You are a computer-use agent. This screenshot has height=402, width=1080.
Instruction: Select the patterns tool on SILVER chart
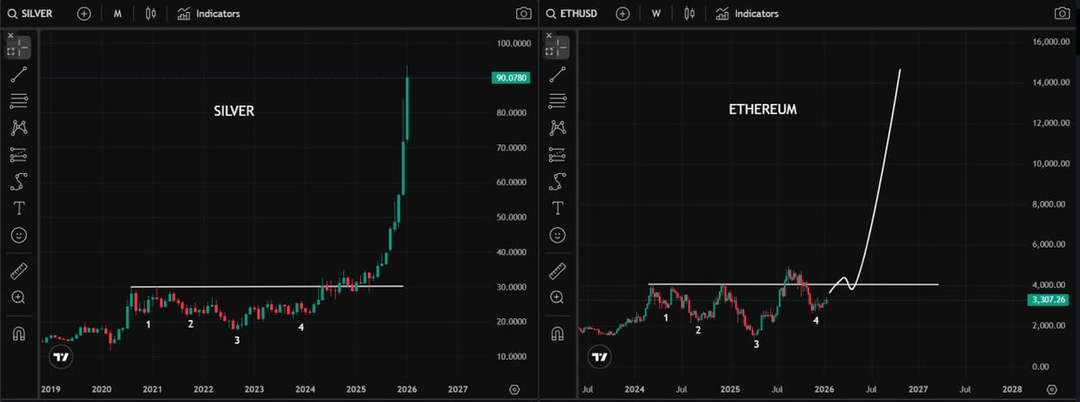(x=19, y=127)
